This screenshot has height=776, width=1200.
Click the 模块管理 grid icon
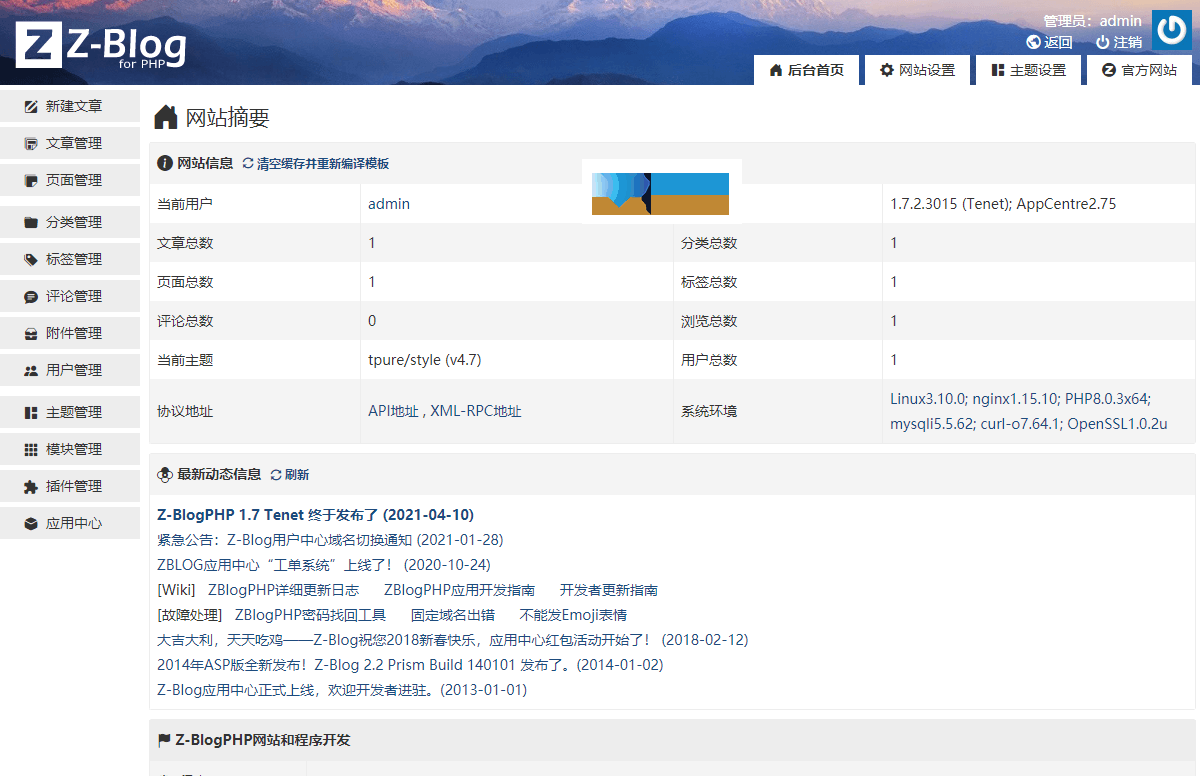click(x=31, y=449)
